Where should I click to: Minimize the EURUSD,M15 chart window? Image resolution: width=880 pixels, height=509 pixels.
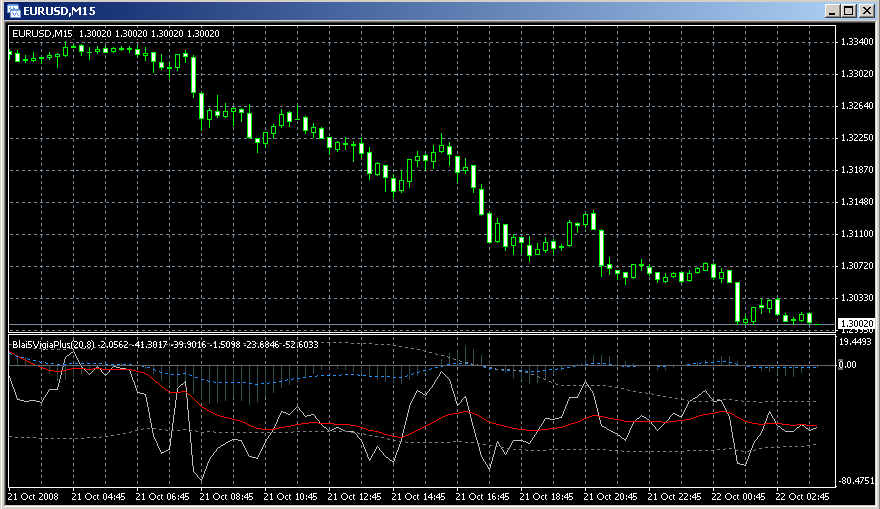pos(832,10)
